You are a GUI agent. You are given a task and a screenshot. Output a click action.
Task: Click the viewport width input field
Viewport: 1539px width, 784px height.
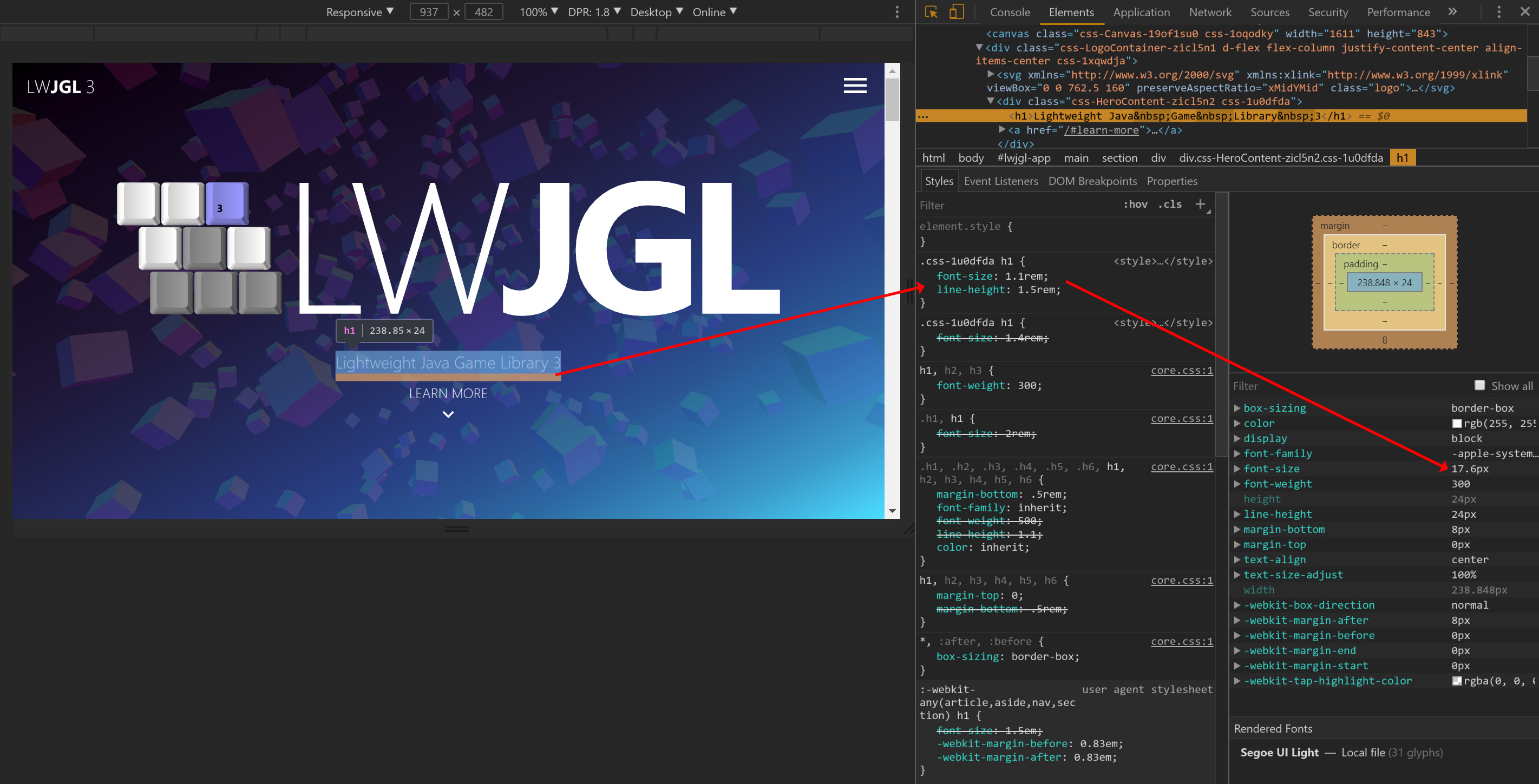(428, 12)
